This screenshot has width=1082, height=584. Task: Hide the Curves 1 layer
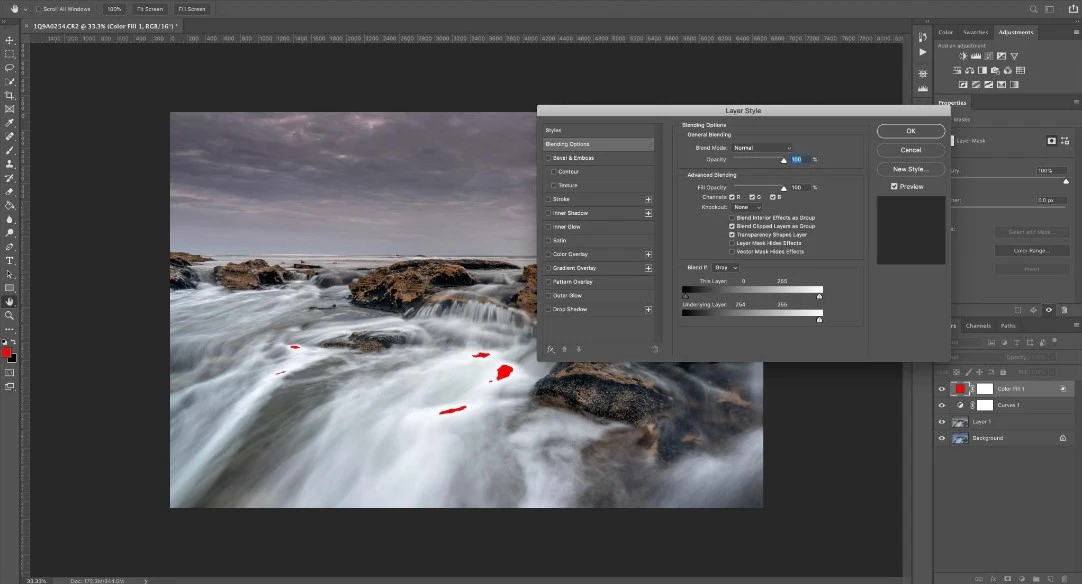click(x=941, y=405)
